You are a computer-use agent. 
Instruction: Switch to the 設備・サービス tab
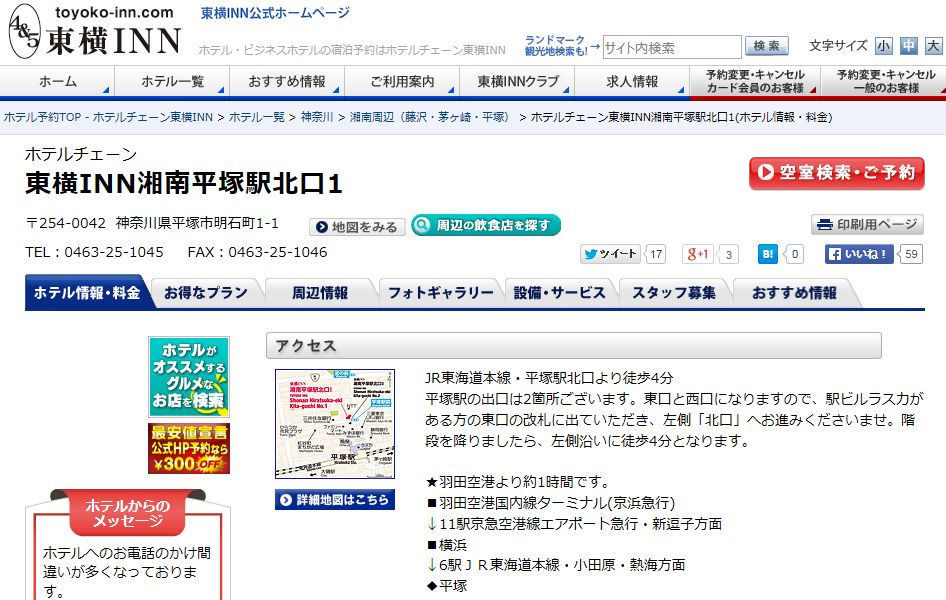pyautogui.click(x=559, y=293)
